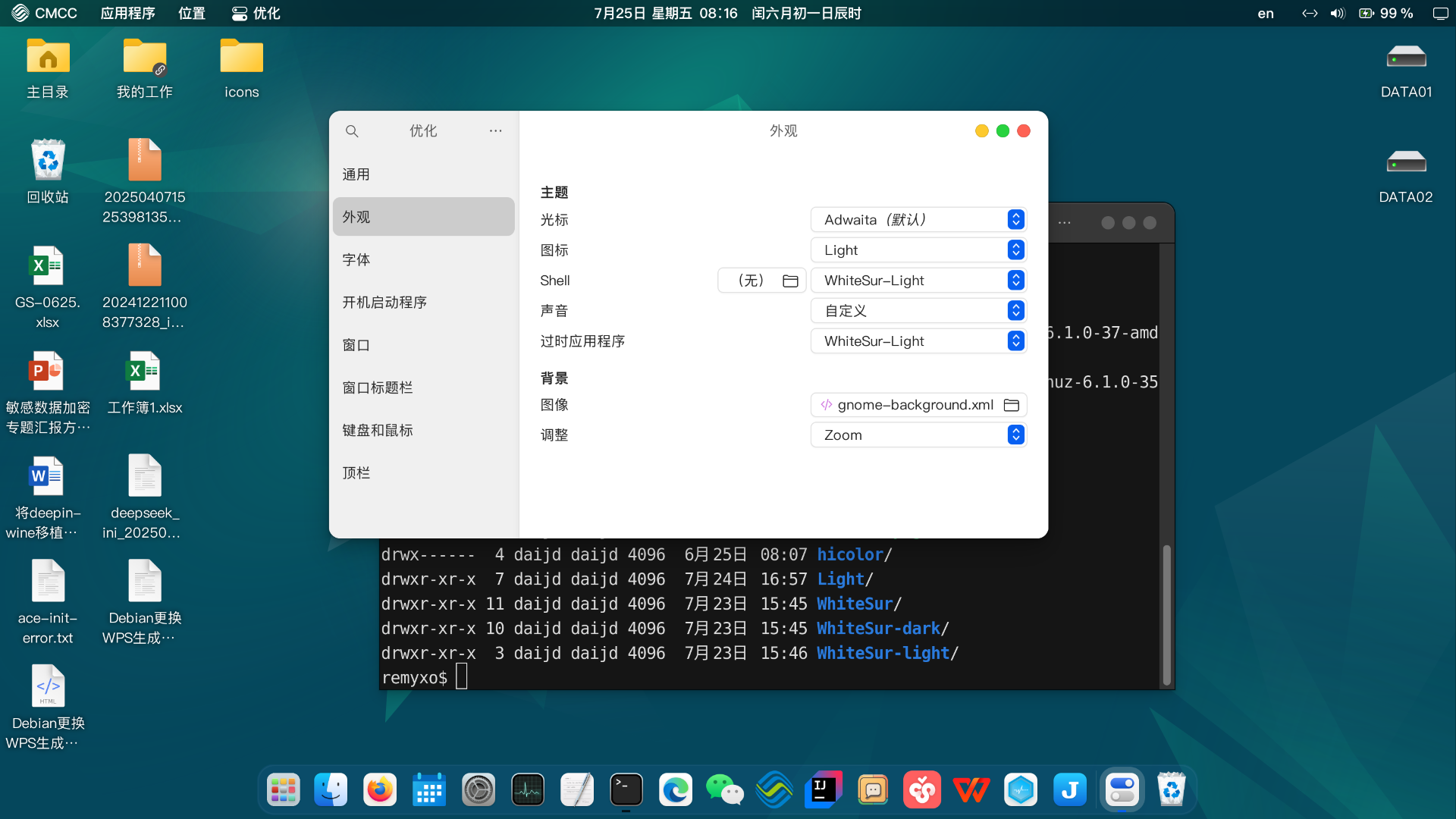Expand the 调整 Zoom dropdown
Image resolution: width=1456 pixels, height=819 pixels.
918,435
